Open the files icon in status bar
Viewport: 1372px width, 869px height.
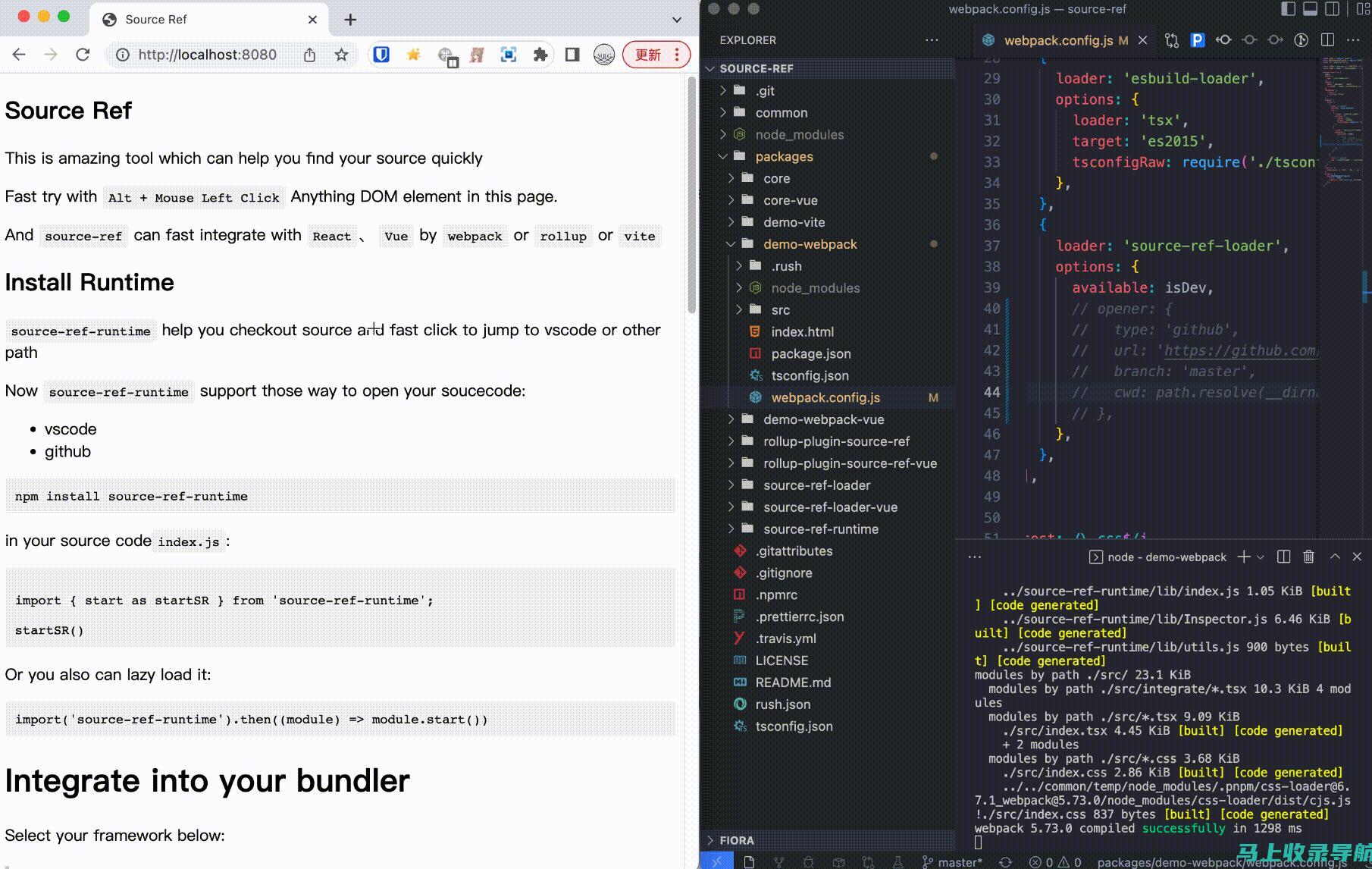point(749,862)
